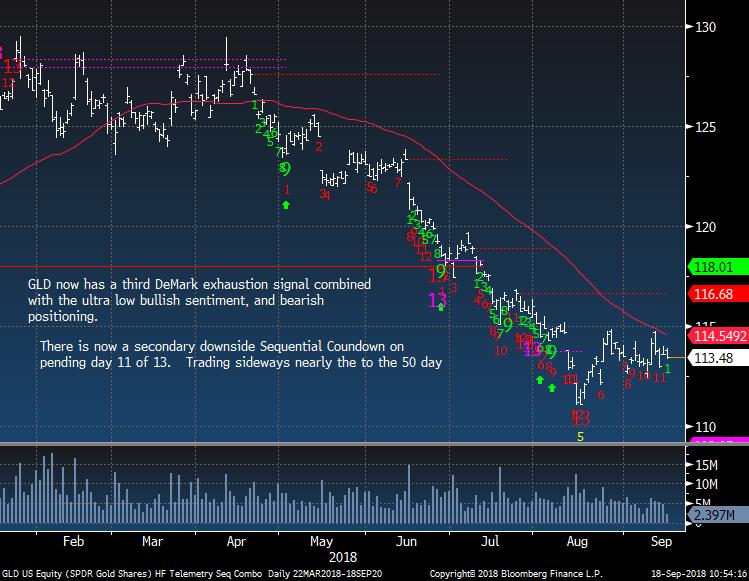
Task: Click the large magenta 13 in mid-June
Action: (437, 300)
